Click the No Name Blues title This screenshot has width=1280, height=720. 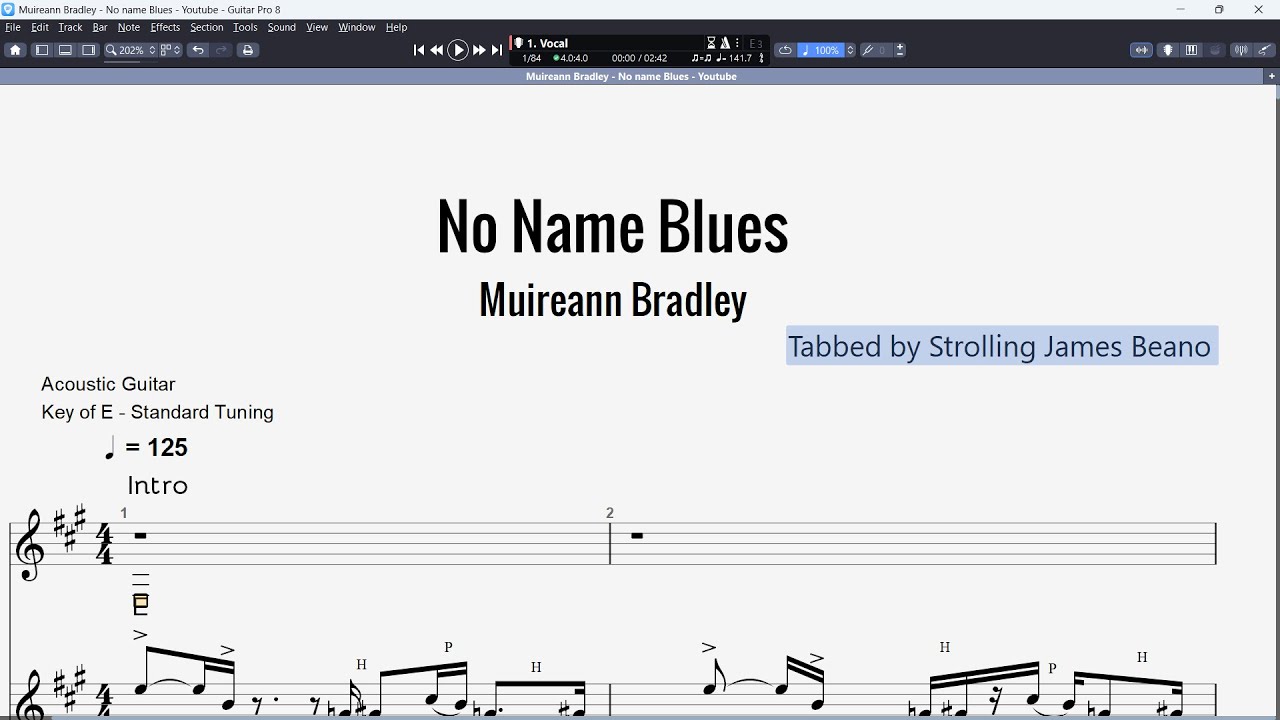613,226
